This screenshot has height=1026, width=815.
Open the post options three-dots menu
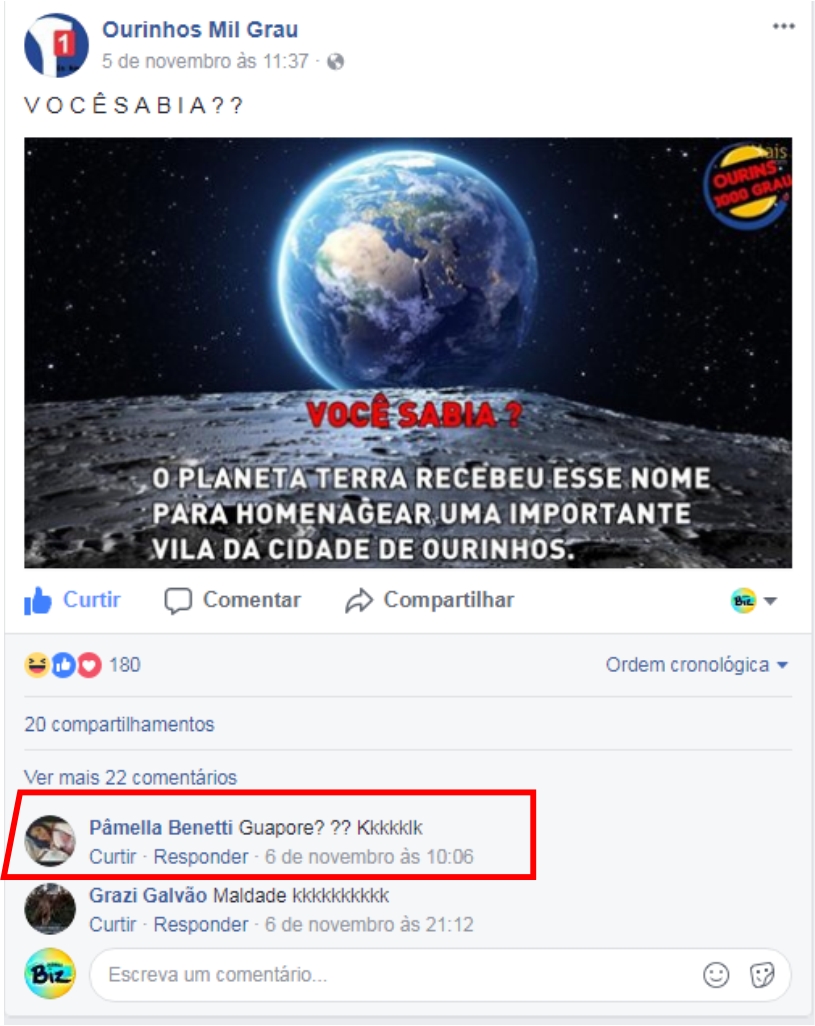click(x=784, y=26)
